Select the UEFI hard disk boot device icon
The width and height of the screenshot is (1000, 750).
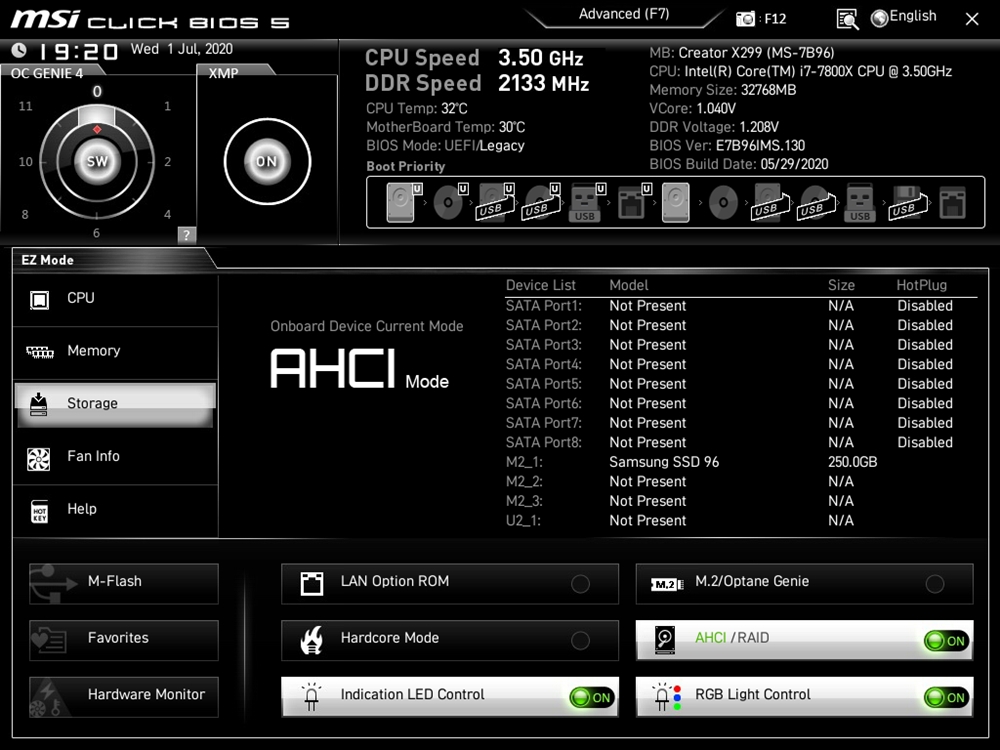pyautogui.click(x=403, y=202)
